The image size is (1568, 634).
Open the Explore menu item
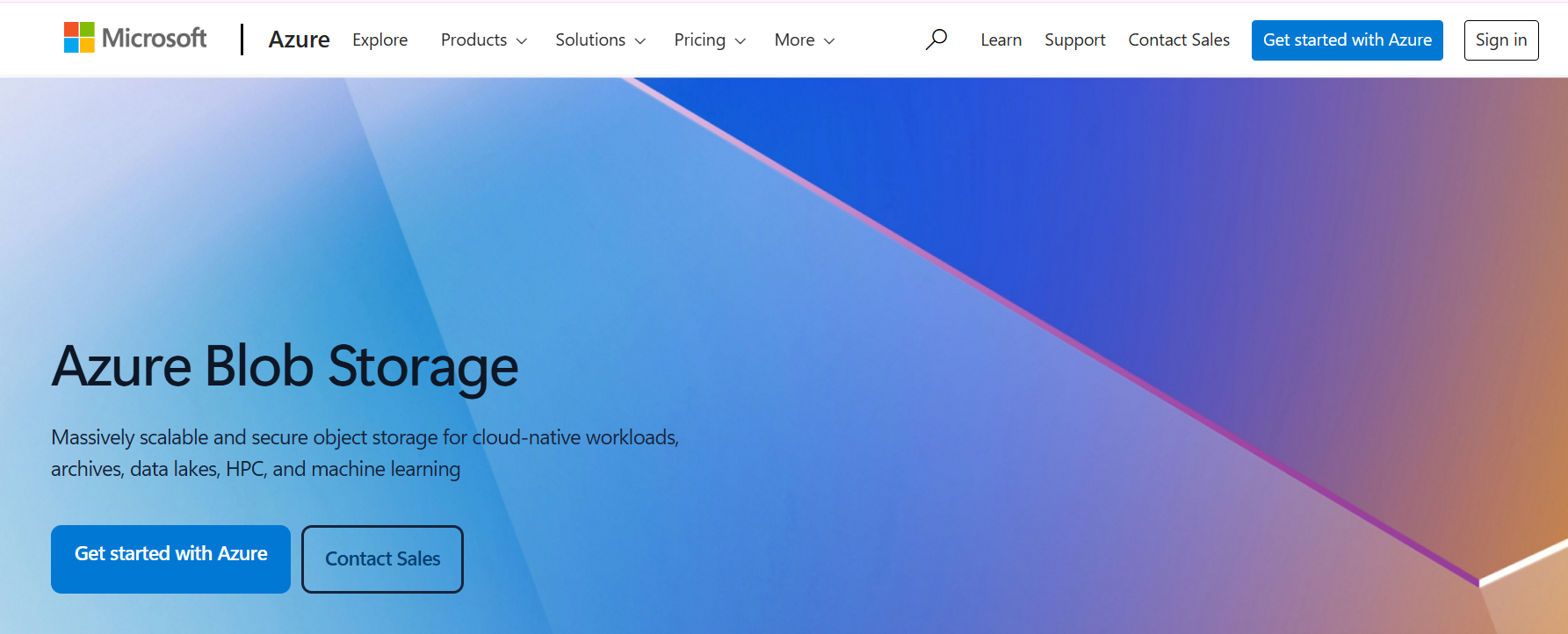(379, 40)
